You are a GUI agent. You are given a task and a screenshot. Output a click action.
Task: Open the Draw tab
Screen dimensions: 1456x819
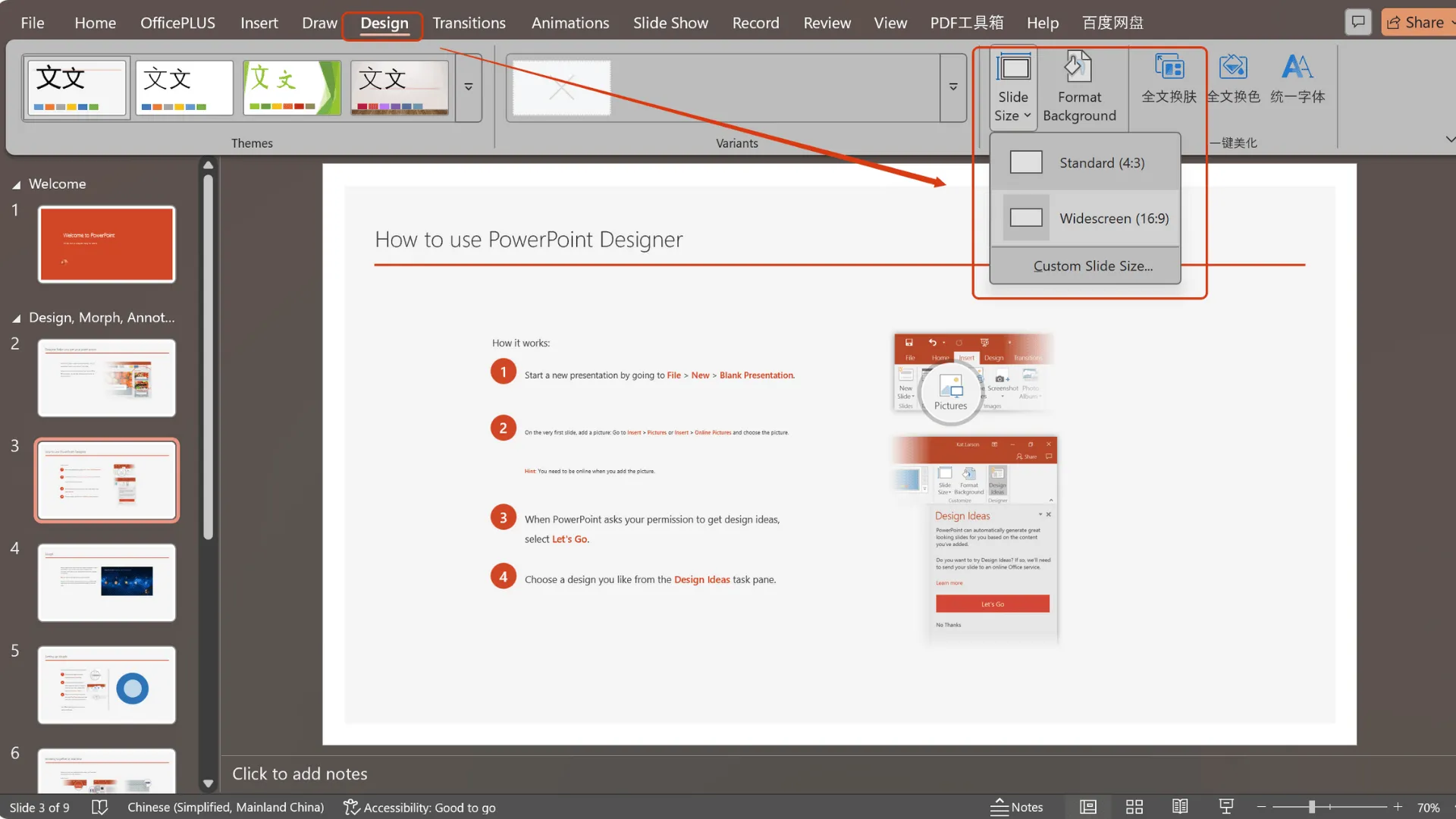319,23
